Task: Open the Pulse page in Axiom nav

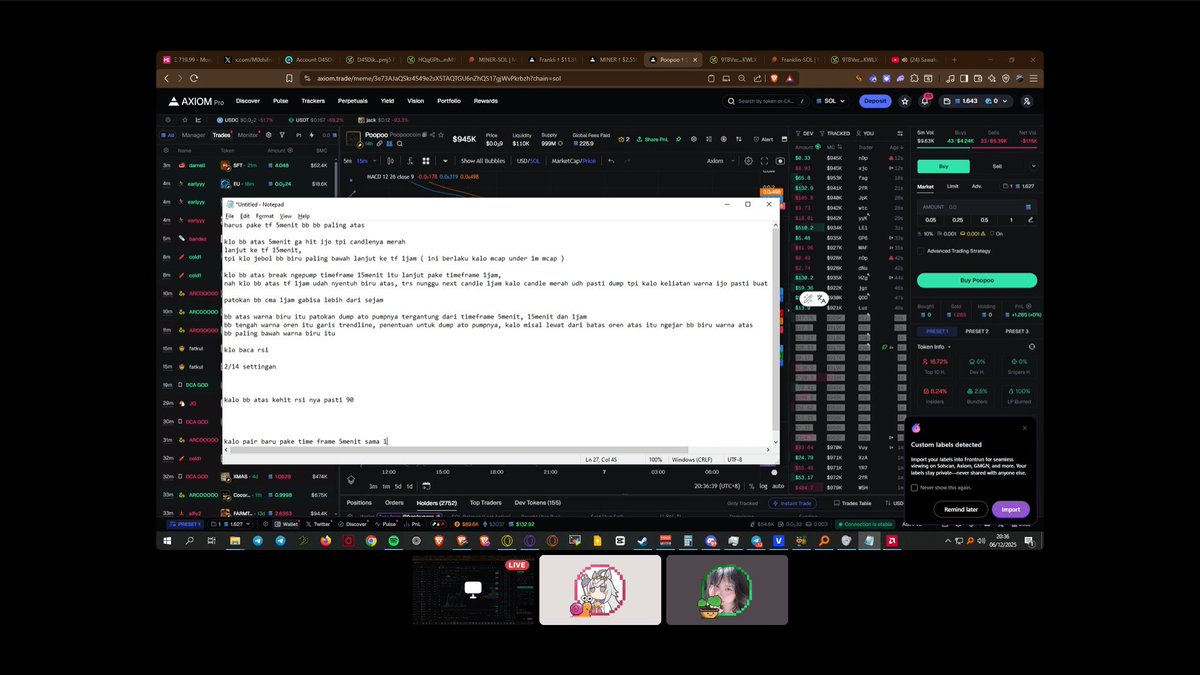Action: coord(281,101)
